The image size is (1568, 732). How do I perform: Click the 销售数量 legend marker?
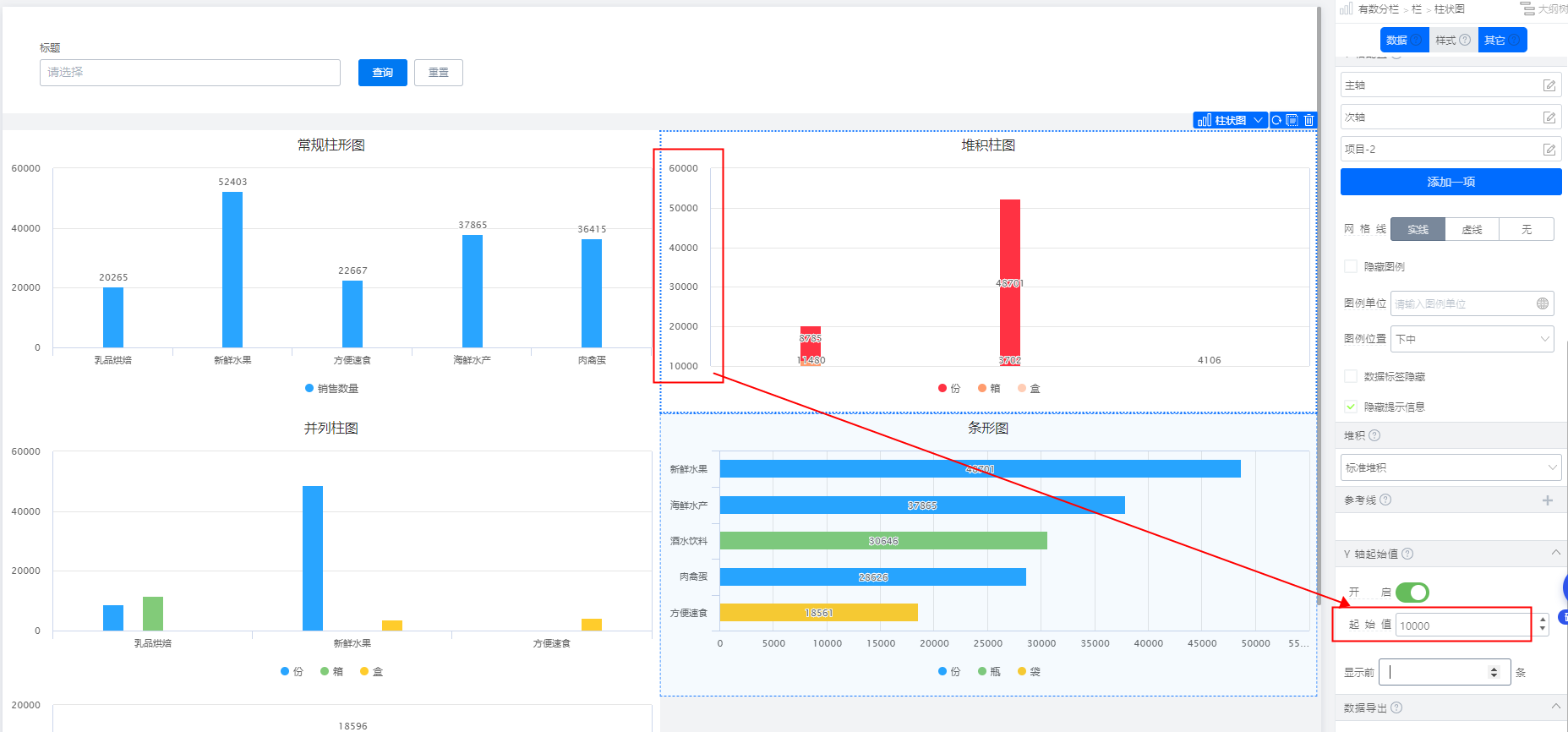click(309, 388)
